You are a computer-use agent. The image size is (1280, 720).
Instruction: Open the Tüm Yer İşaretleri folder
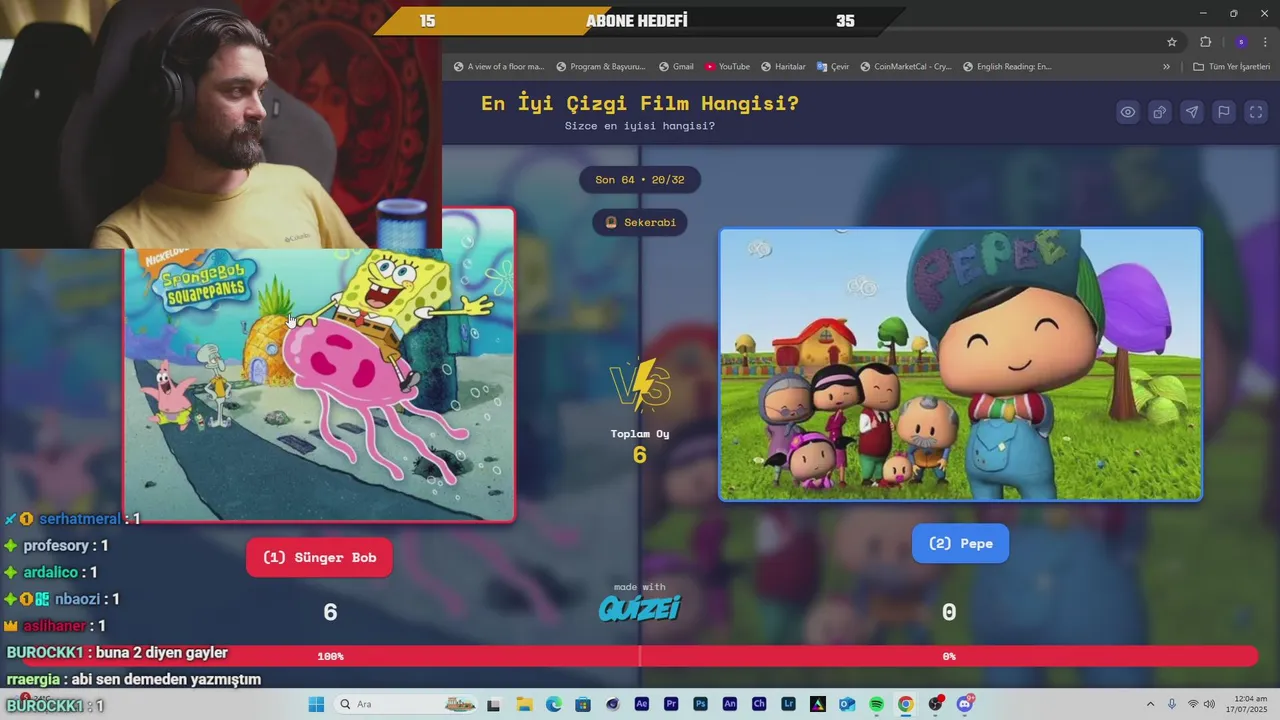point(1231,67)
